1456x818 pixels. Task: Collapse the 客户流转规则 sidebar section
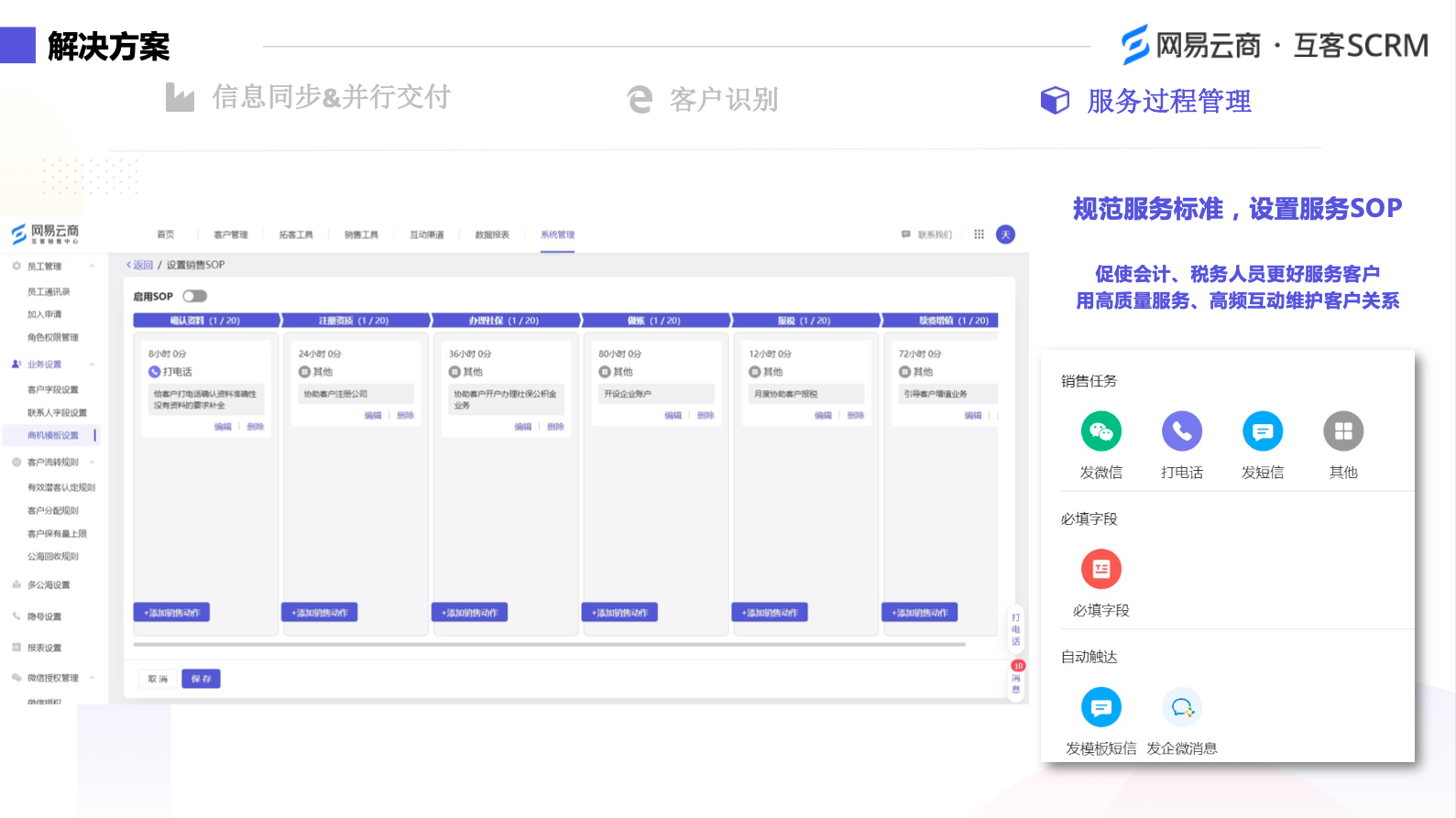click(x=92, y=463)
